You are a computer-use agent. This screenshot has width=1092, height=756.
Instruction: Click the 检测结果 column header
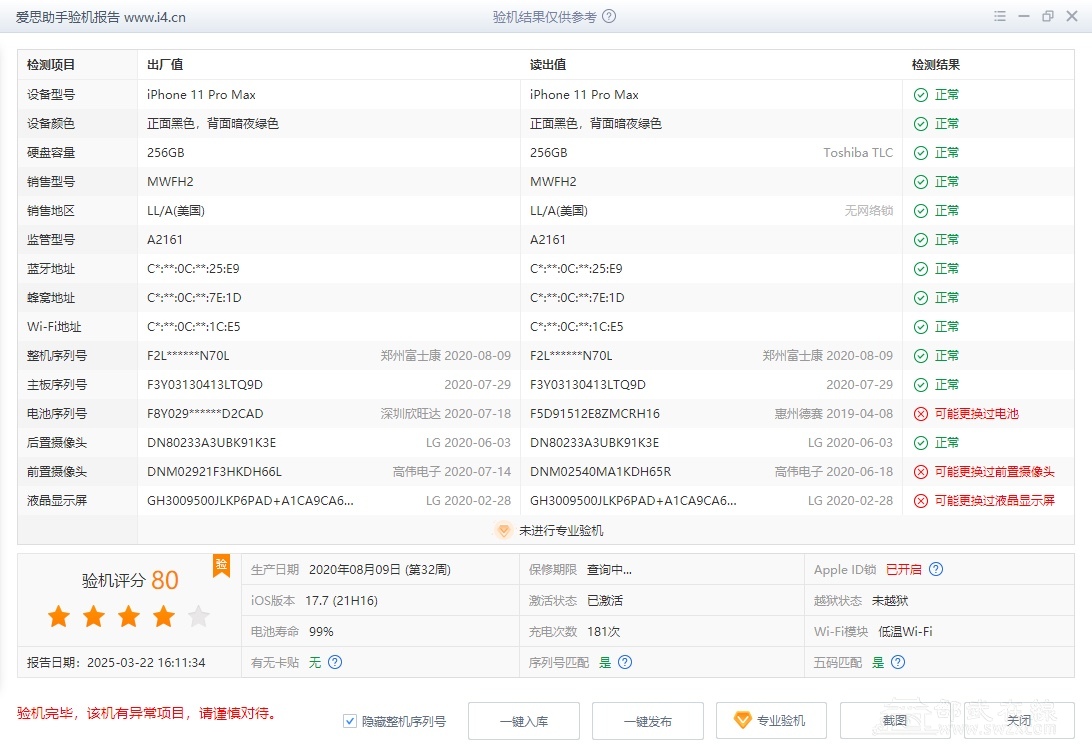[x=936, y=65]
